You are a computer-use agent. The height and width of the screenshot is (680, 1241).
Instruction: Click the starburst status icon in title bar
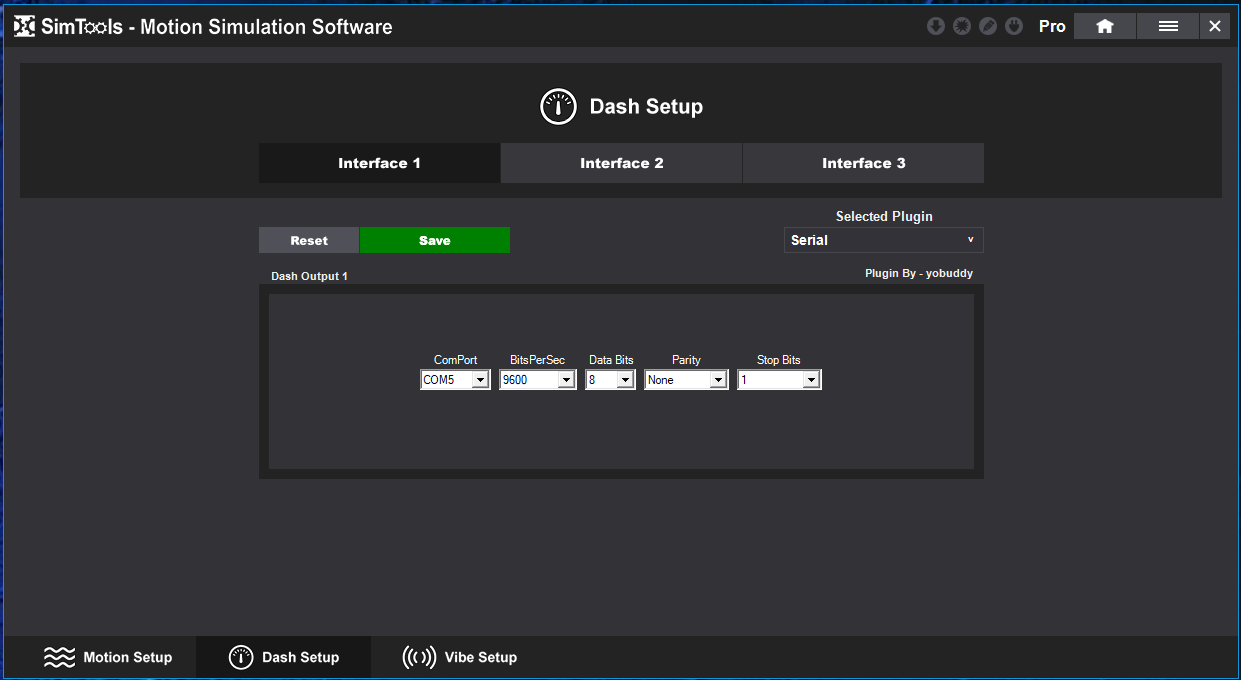962,26
